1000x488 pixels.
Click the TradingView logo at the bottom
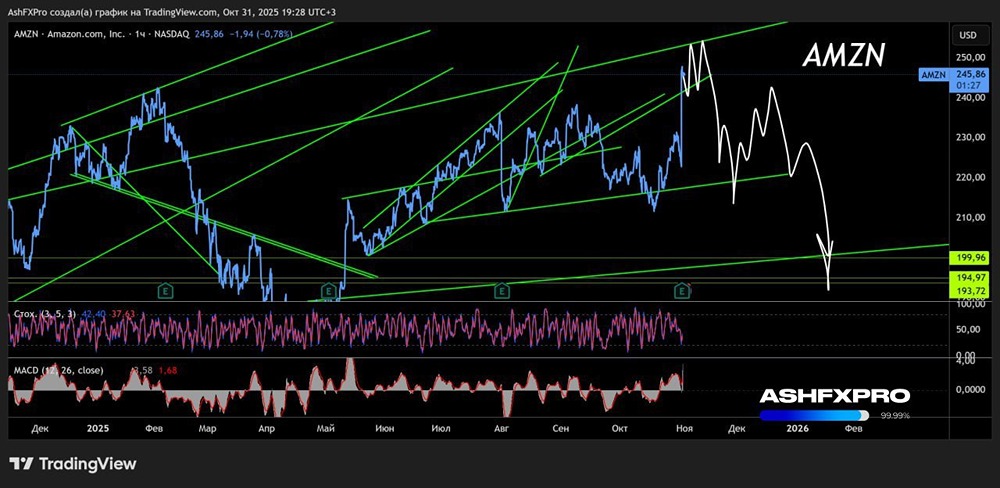coord(73,464)
